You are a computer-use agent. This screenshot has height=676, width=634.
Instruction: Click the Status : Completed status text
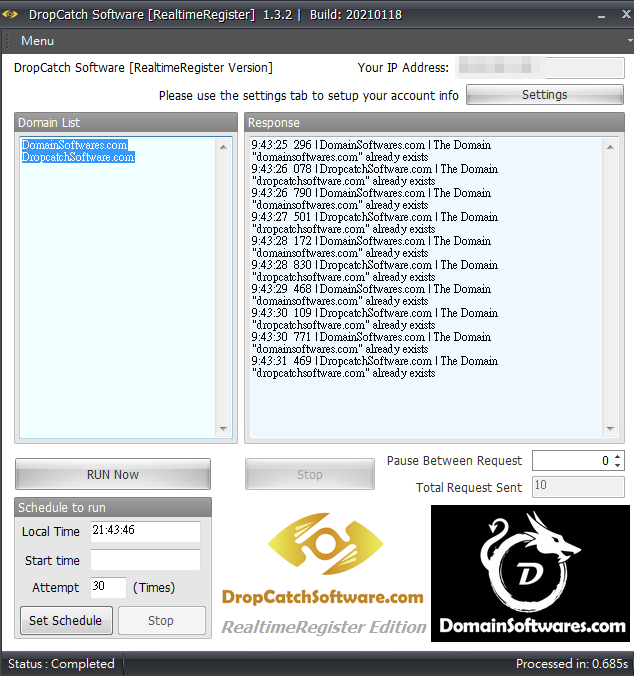(x=61, y=663)
